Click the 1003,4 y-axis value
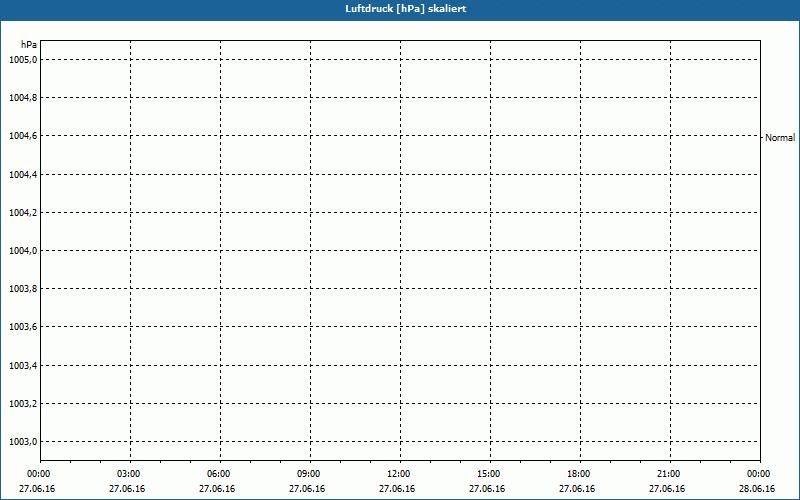The image size is (800, 500). [x=23, y=366]
